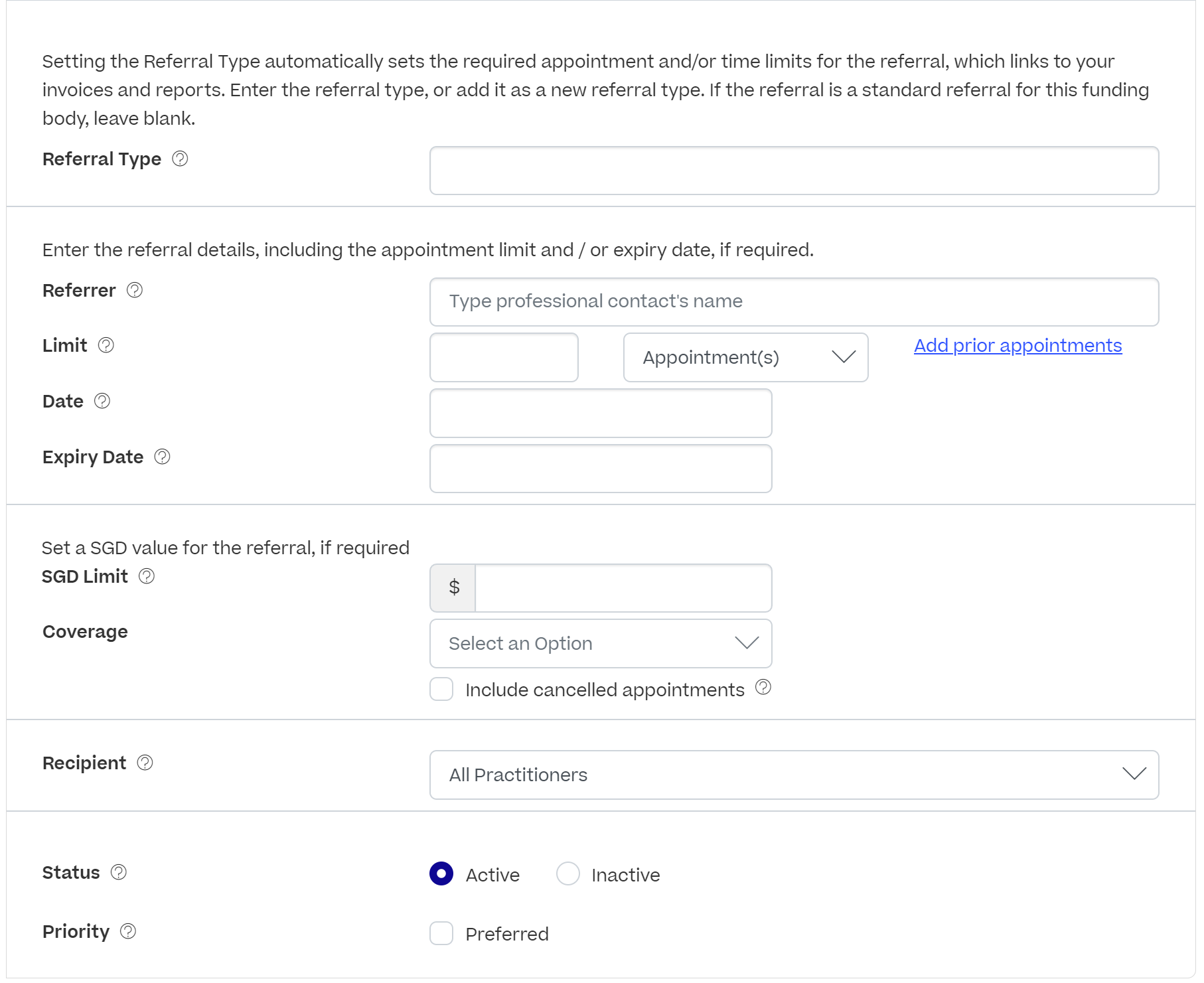Click the Status help icon

119,872
